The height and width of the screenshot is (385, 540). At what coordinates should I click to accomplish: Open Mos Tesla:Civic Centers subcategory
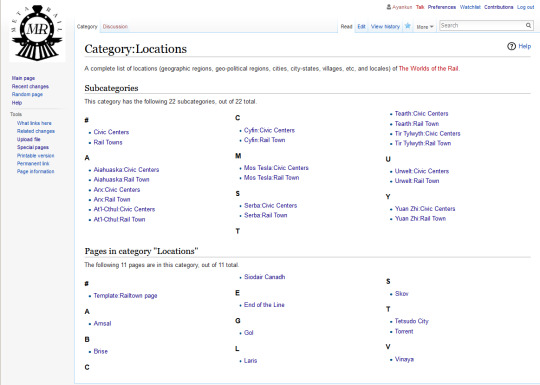click(276, 168)
